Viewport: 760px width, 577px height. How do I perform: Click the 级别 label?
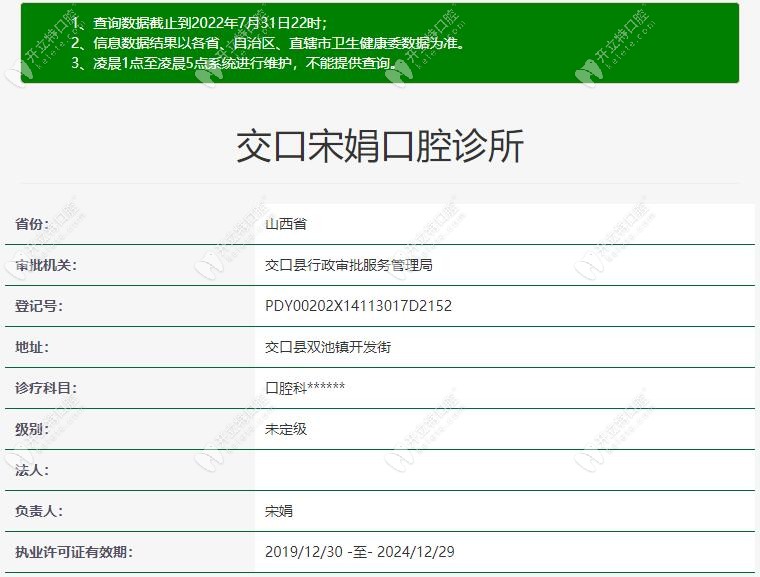pos(32,429)
